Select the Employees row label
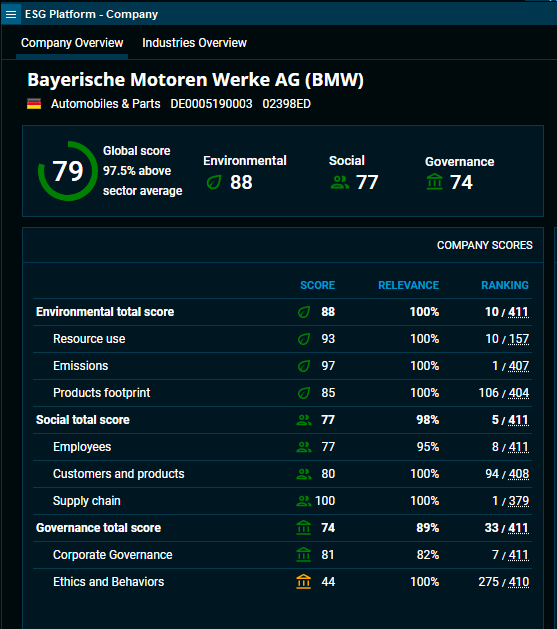The height and width of the screenshot is (629, 557). click(82, 447)
